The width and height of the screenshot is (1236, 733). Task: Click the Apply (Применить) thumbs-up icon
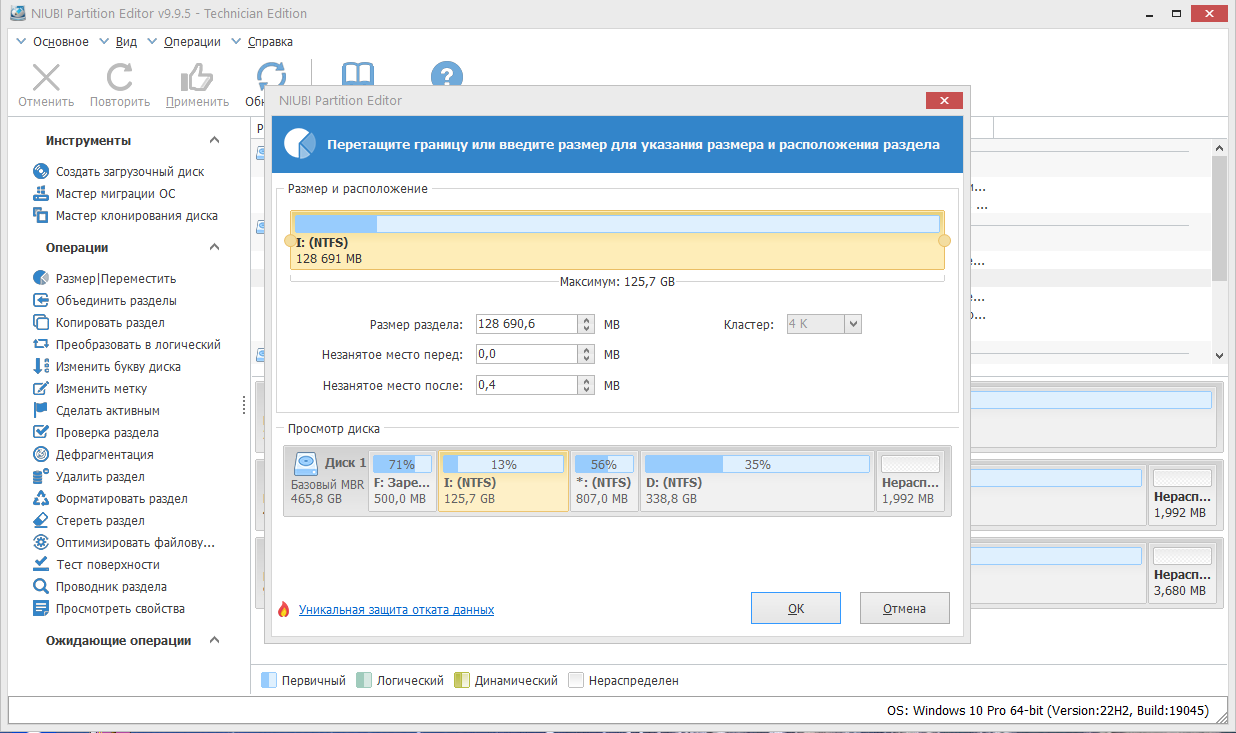pyautogui.click(x=197, y=77)
